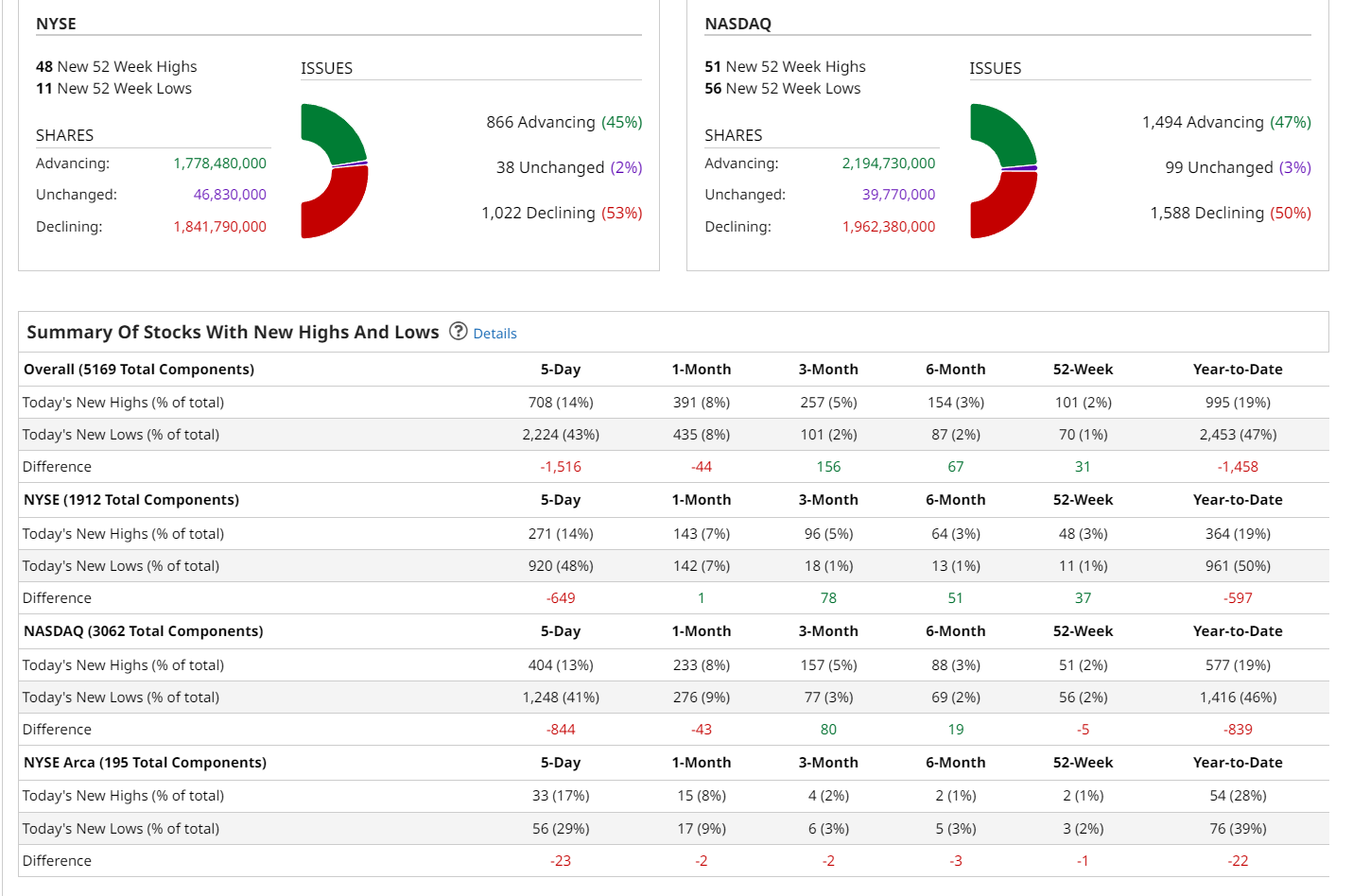Click NYSE Arca Year-to-Date new highs '54 (28%)'
Screen dimensions: 1353x896
coord(1238,796)
